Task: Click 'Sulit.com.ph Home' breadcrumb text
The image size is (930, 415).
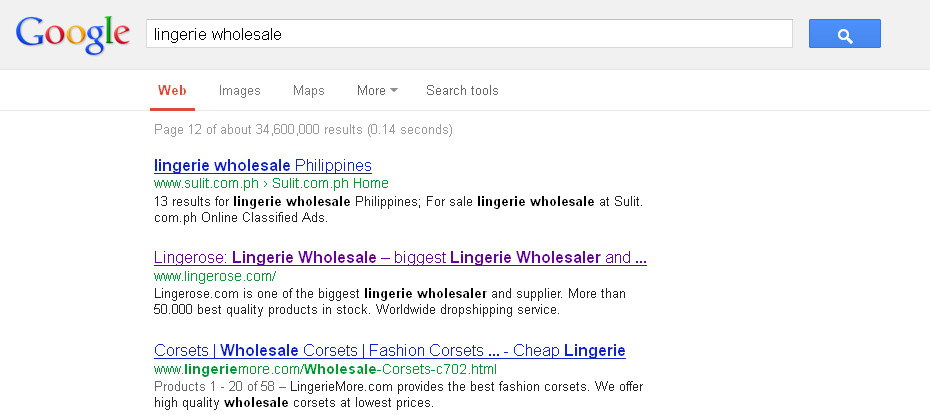Action: tap(330, 183)
